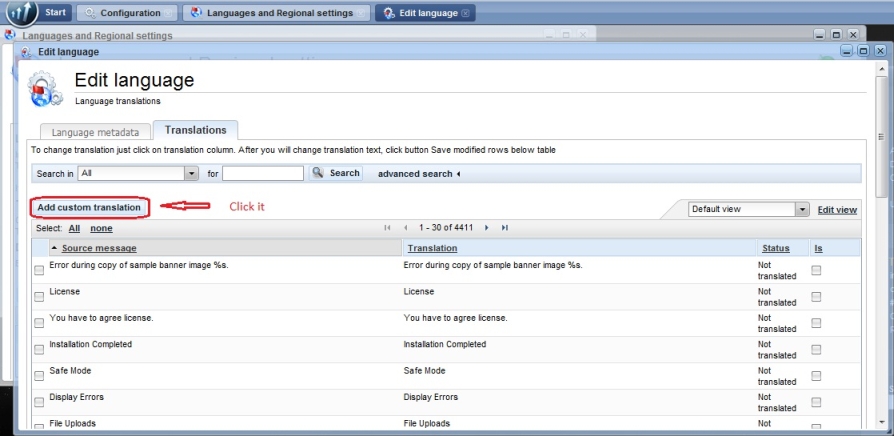Check the License row checkbox
The height and width of the screenshot is (436, 894).
tap(39, 296)
